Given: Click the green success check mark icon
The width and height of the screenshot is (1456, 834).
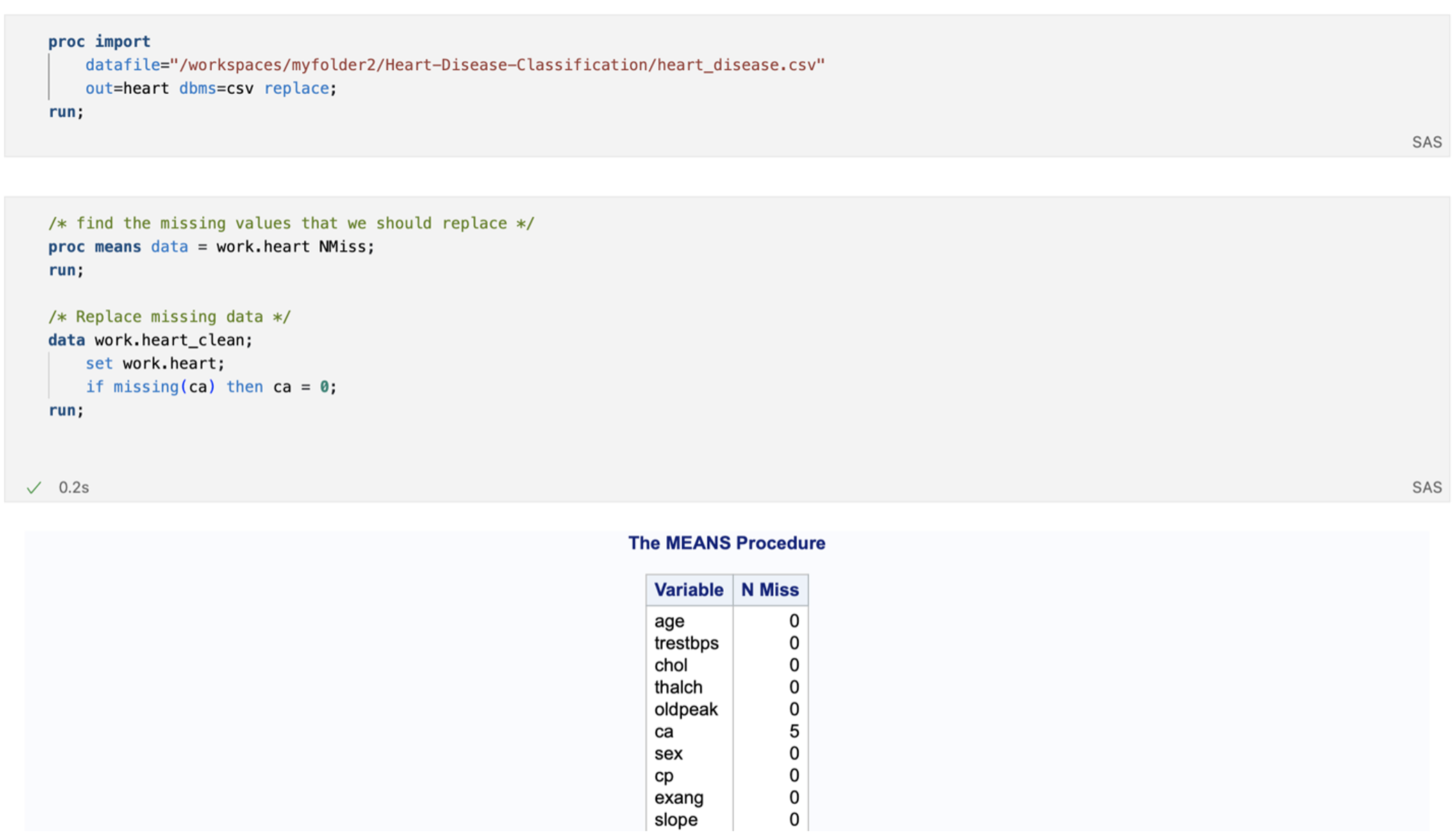Looking at the screenshot, I should (33, 488).
